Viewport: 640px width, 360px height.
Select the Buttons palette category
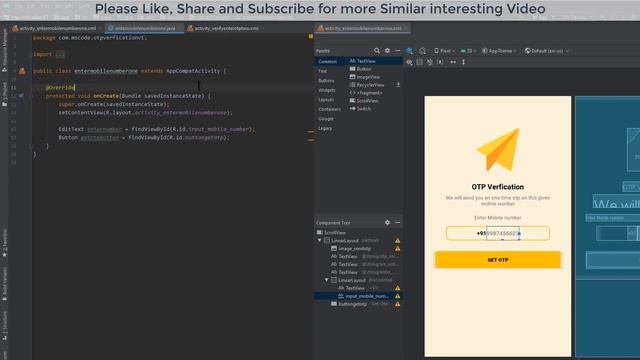pyautogui.click(x=326, y=80)
